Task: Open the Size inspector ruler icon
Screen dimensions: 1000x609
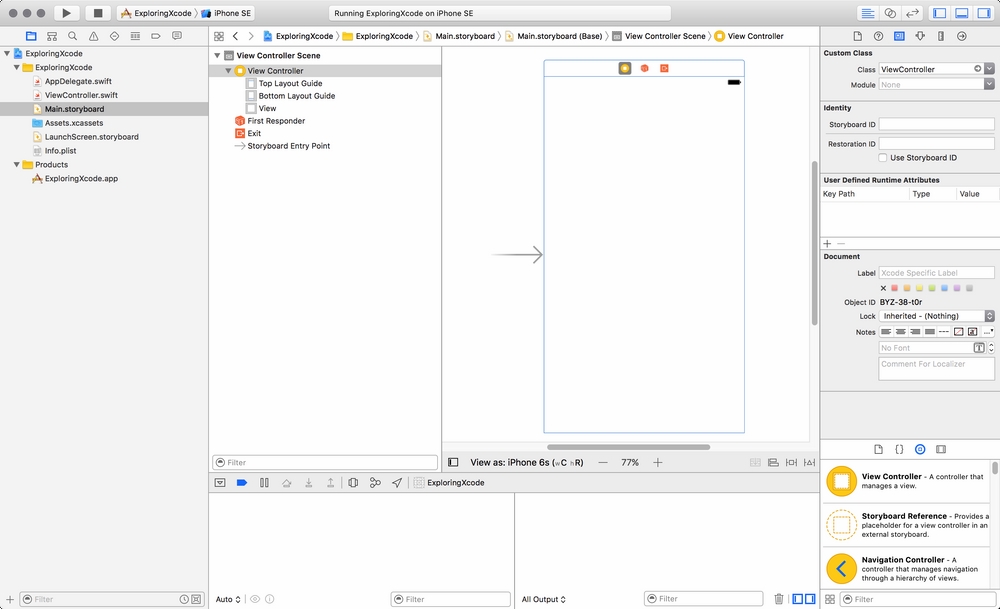Action: [941, 36]
